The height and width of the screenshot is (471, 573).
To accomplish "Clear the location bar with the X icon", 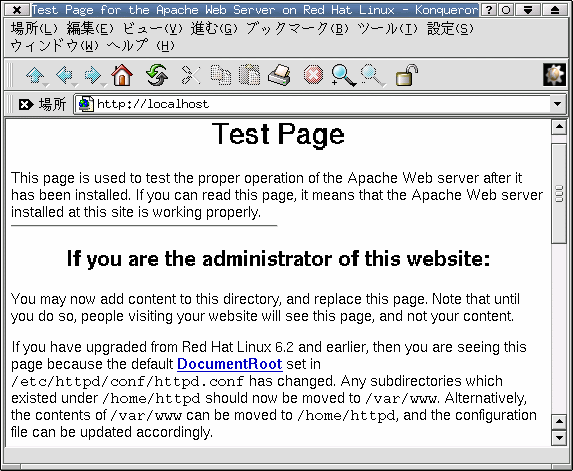I will coord(26,105).
